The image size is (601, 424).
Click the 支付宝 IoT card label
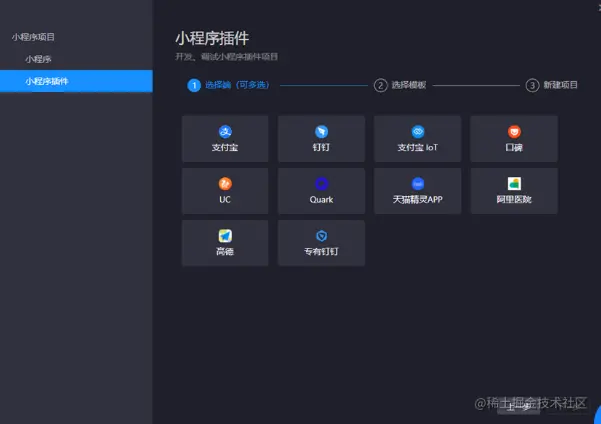click(x=418, y=148)
